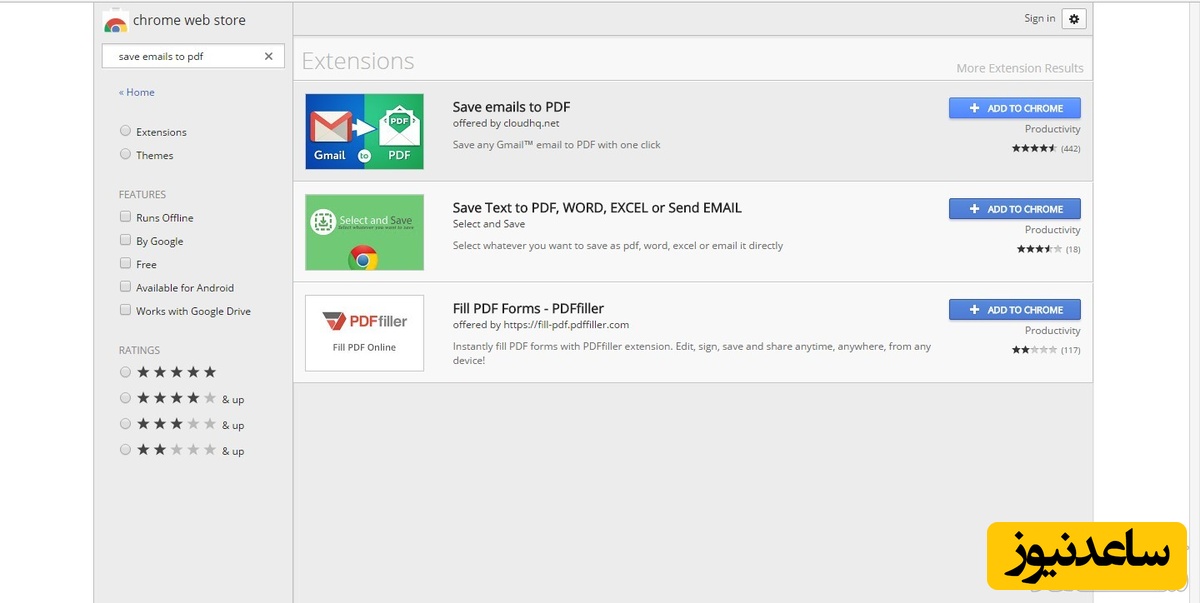Select the Themes radio filter
Screen dimensions: 1200x603
[x=125, y=155]
